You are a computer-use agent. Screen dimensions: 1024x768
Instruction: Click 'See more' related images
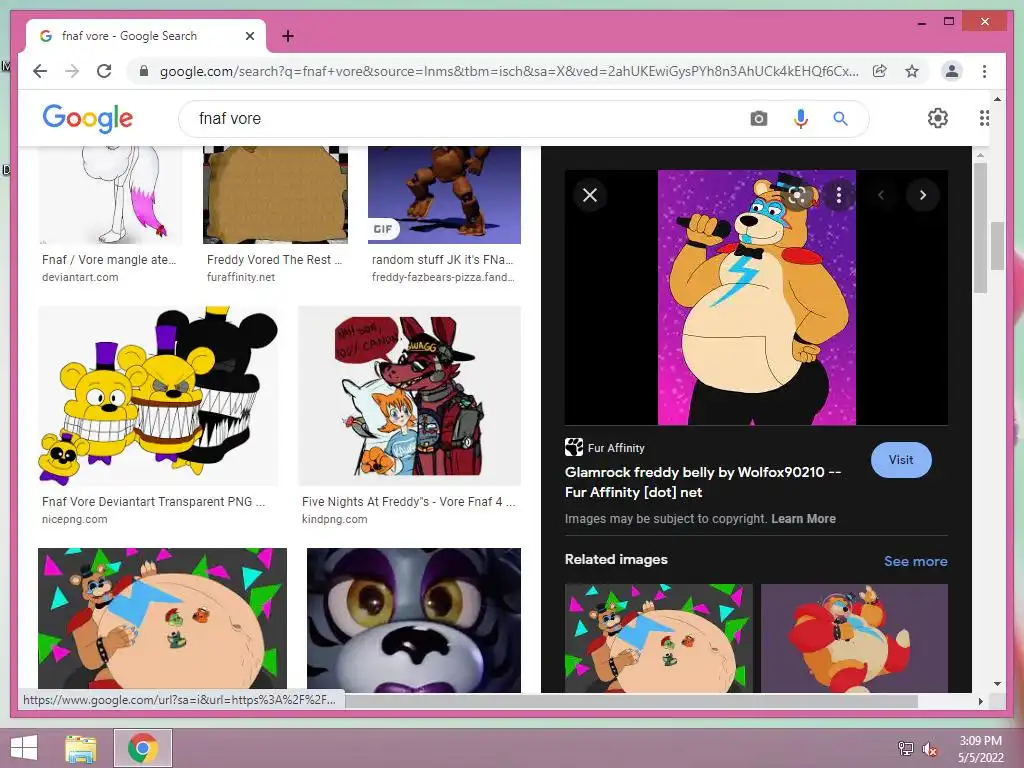pos(916,561)
